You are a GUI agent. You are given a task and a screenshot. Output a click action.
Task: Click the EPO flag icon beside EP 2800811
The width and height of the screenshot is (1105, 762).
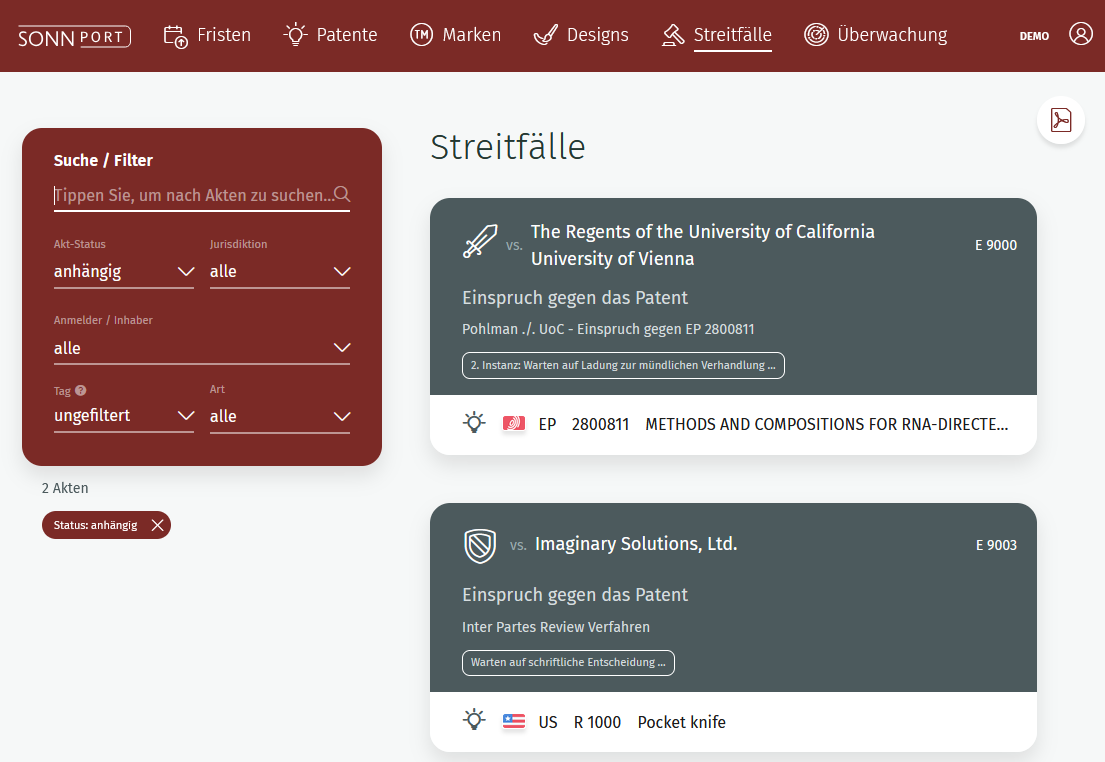pyautogui.click(x=514, y=424)
